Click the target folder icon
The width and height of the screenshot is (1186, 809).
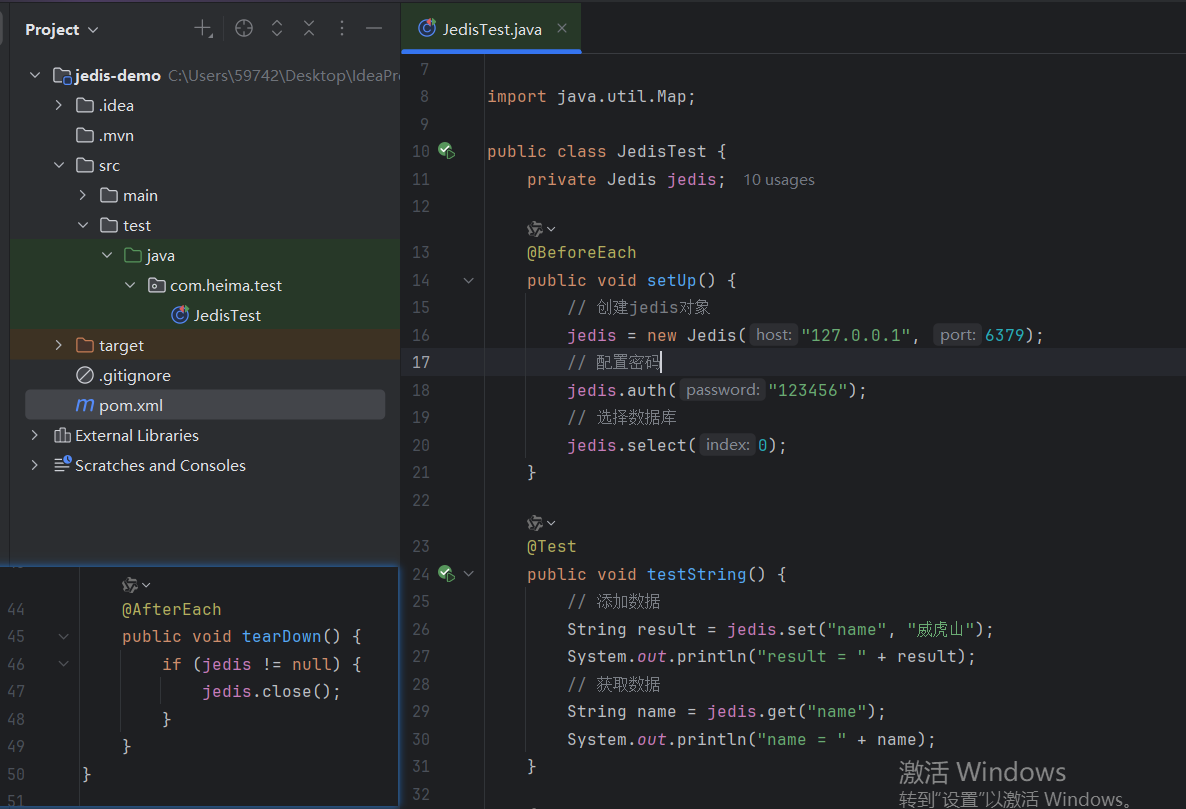(85, 346)
